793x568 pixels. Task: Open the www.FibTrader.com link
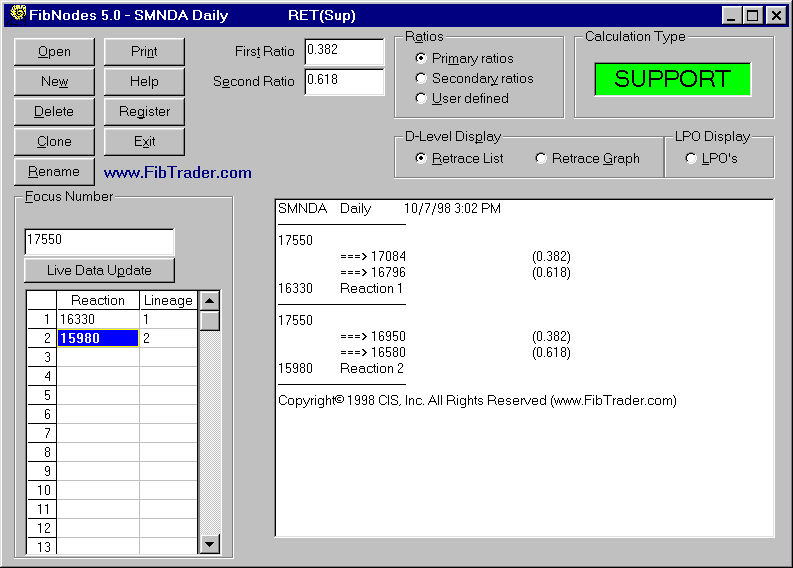coord(178,173)
